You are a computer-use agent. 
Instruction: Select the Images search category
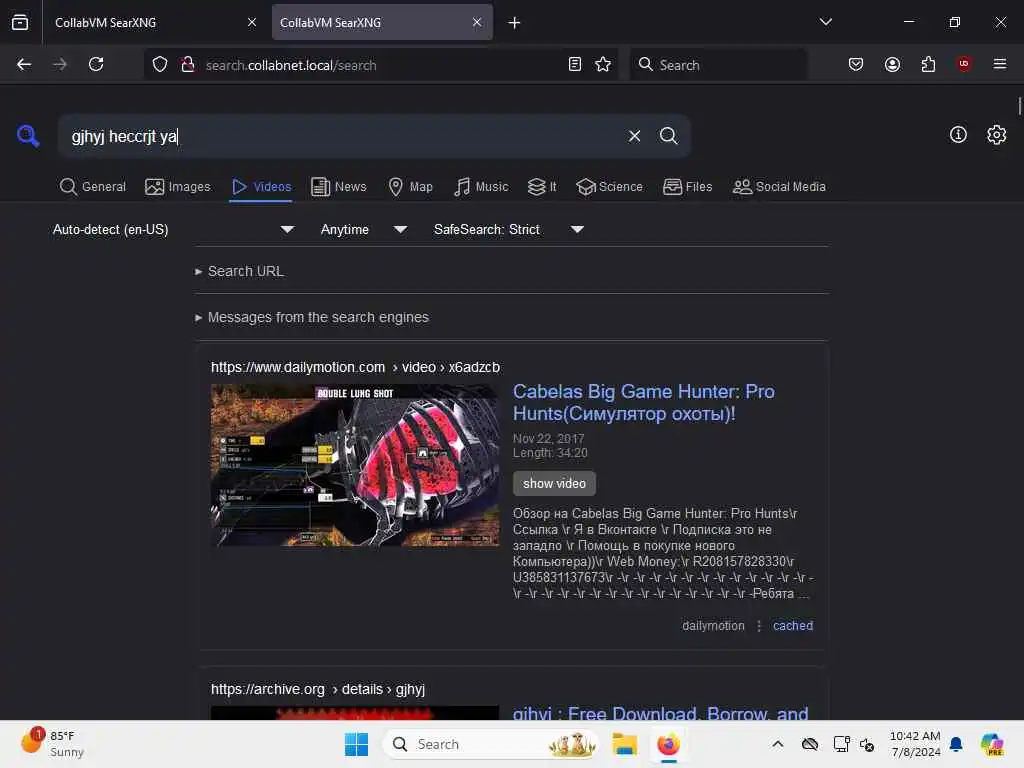[x=178, y=187]
